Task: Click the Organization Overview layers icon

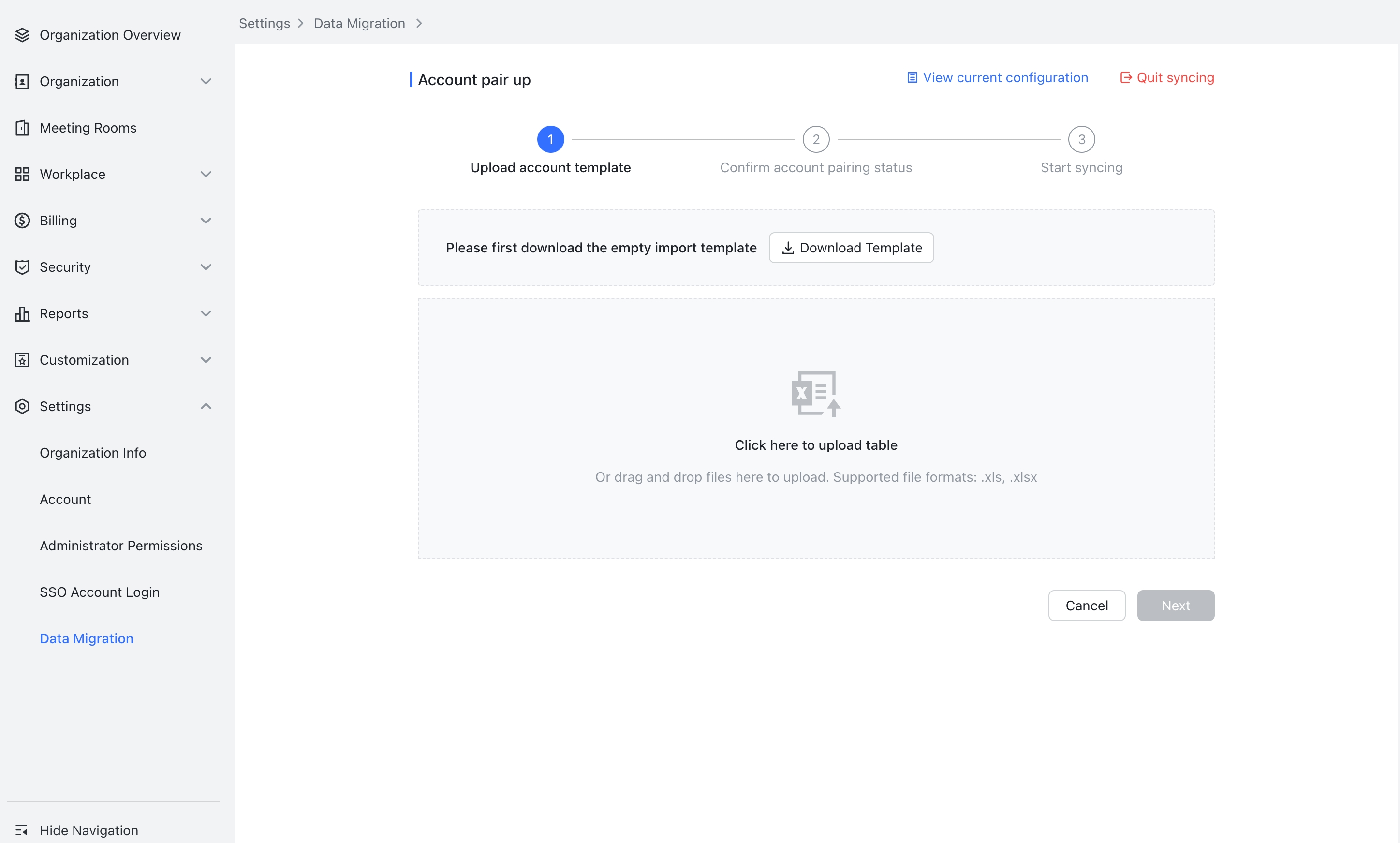Action: pos(22,34)
